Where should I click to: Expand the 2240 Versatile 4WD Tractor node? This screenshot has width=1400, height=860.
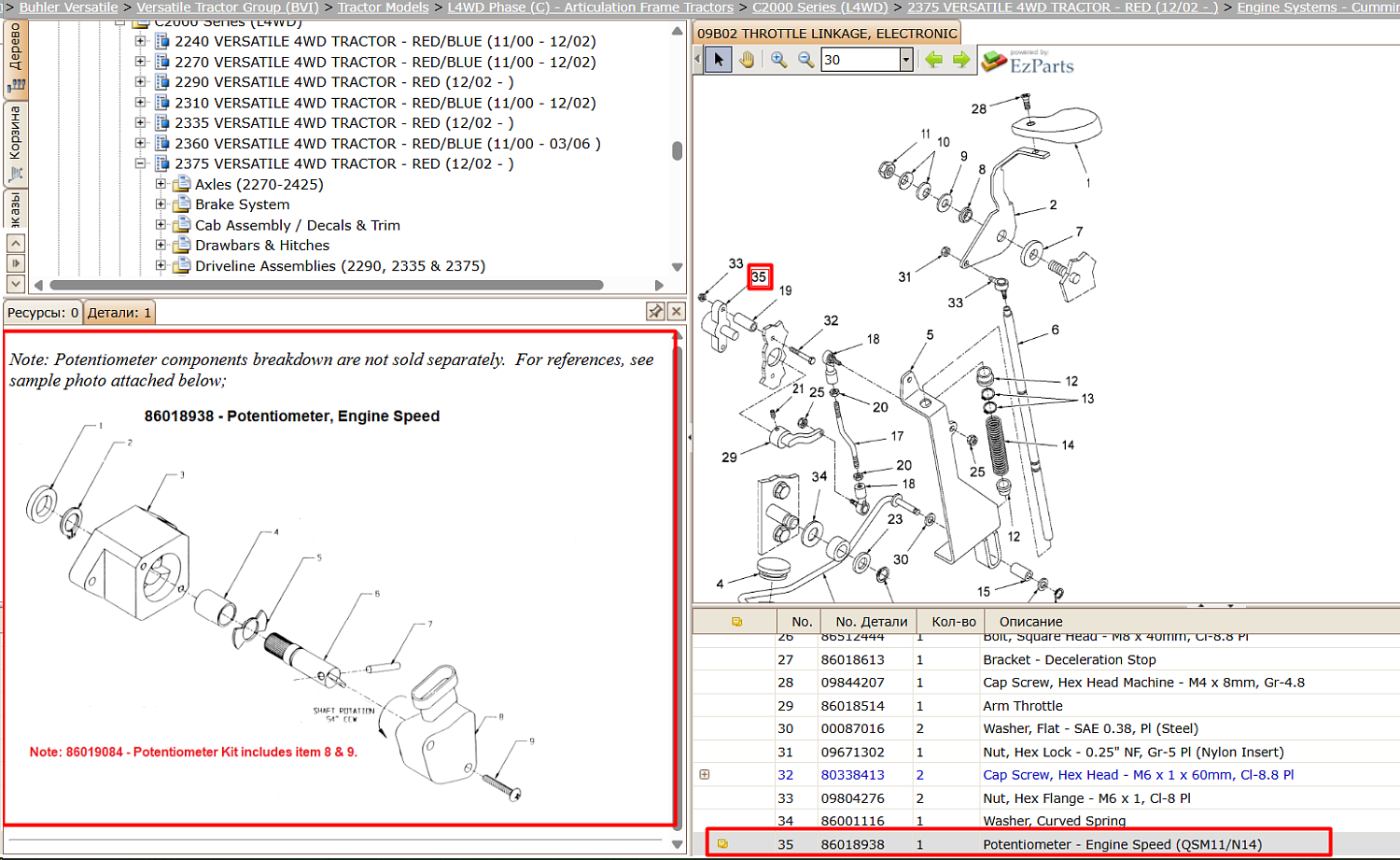point(140,41)
